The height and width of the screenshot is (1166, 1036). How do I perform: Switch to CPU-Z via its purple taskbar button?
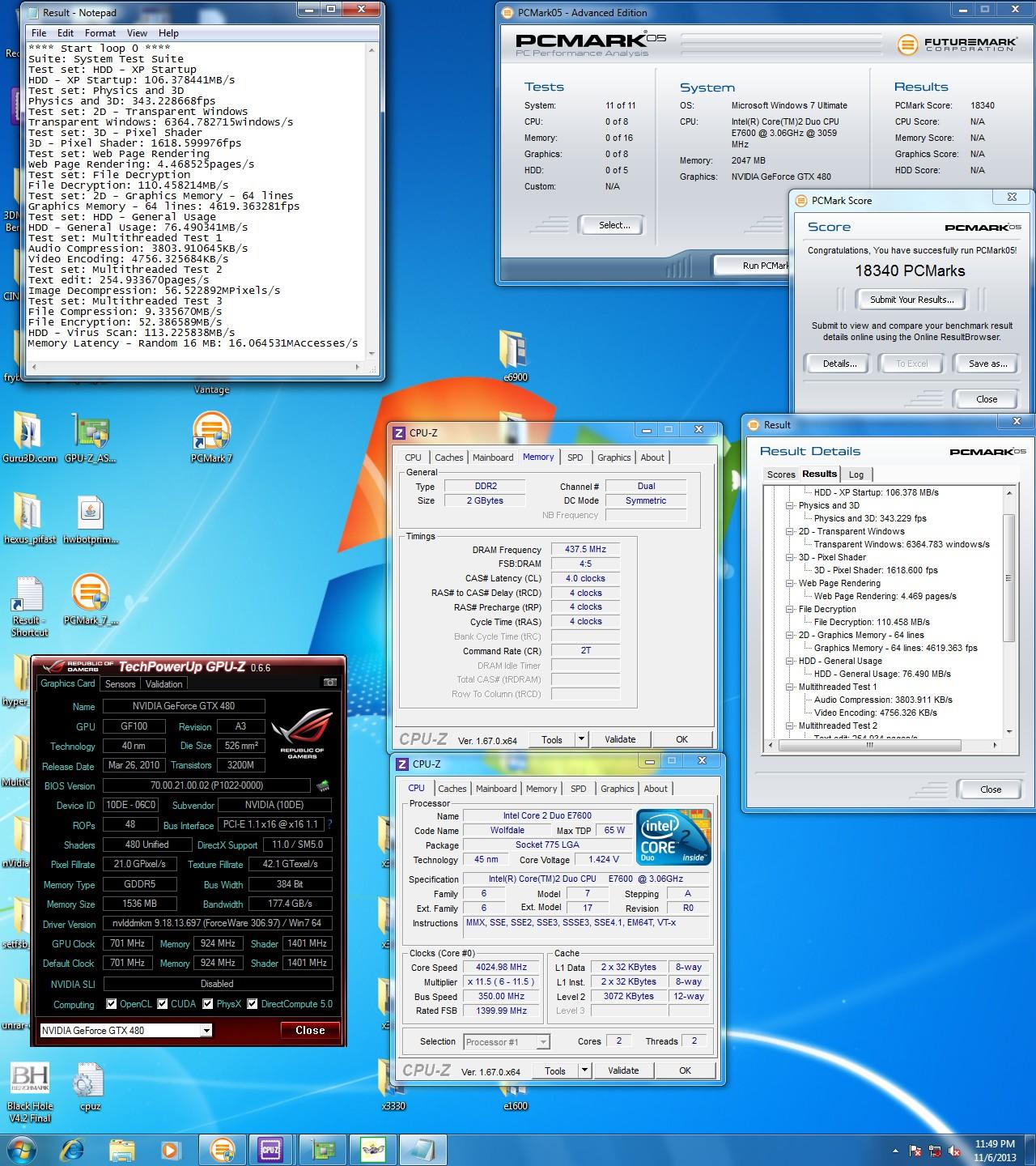270,1149
